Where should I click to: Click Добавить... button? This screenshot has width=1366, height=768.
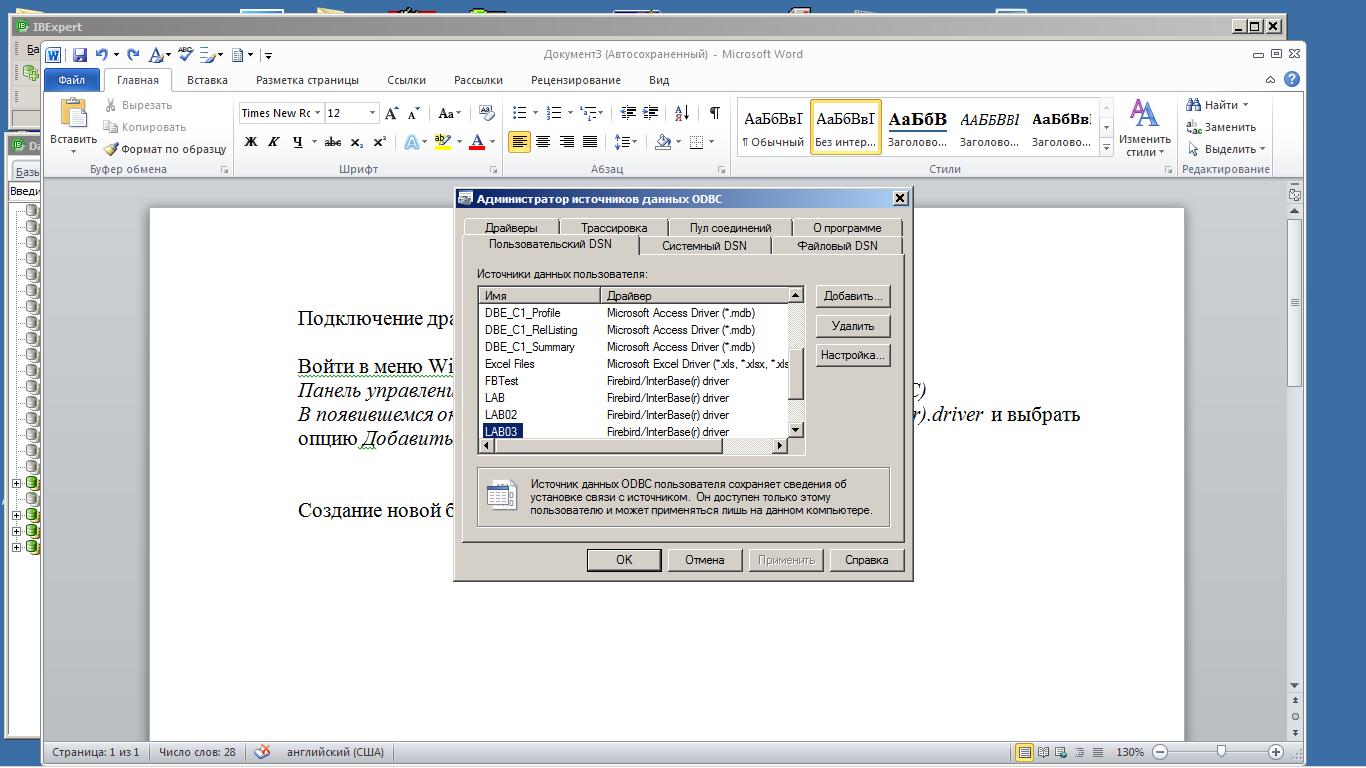pos(853,296)
